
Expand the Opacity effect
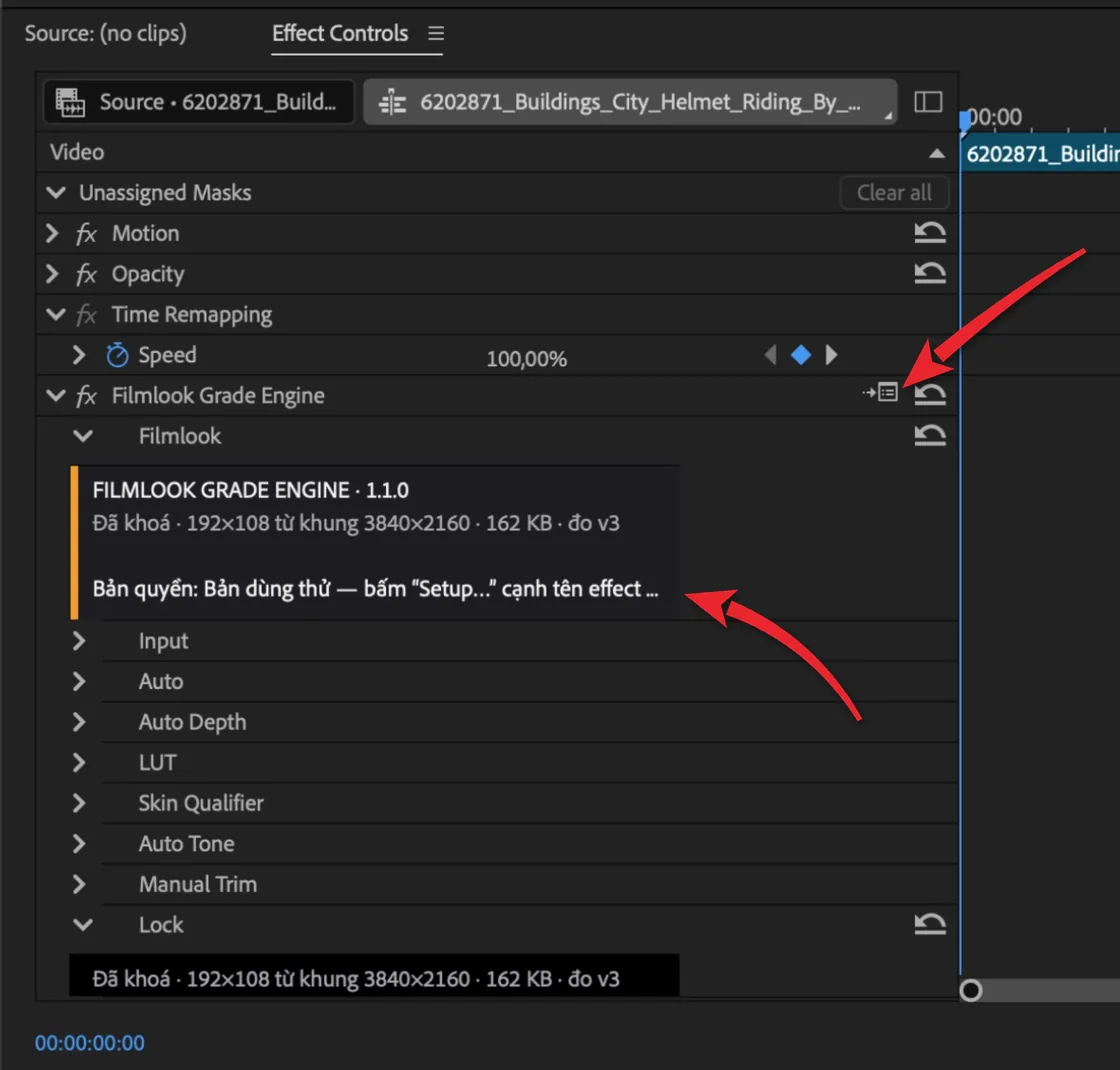coord(51,274)
